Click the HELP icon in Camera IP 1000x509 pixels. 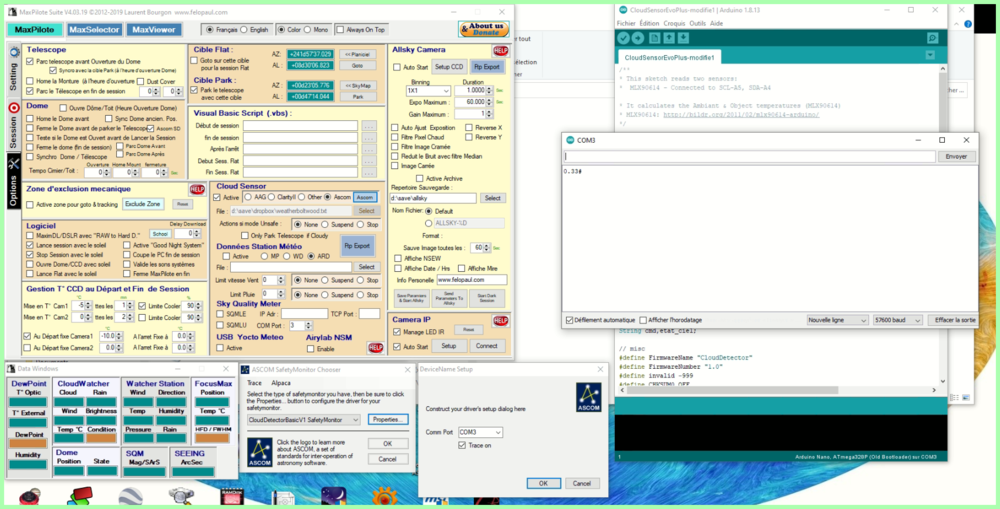[501, 320]
